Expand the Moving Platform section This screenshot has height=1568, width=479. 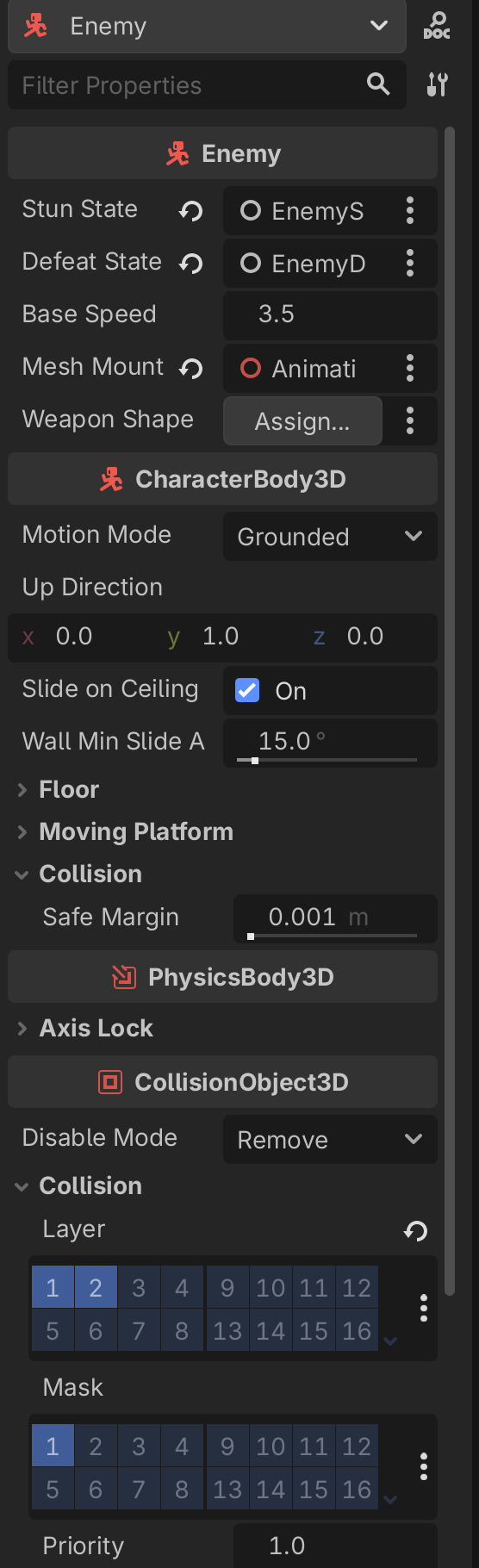point(126,831)
